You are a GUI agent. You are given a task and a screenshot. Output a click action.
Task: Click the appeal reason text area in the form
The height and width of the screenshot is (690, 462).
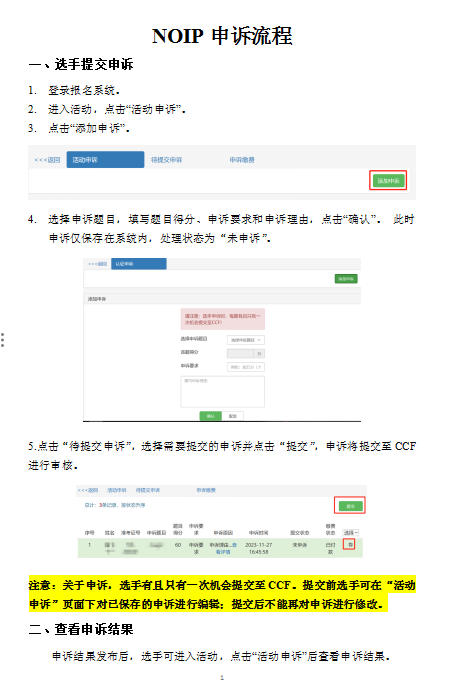point(223,391)
